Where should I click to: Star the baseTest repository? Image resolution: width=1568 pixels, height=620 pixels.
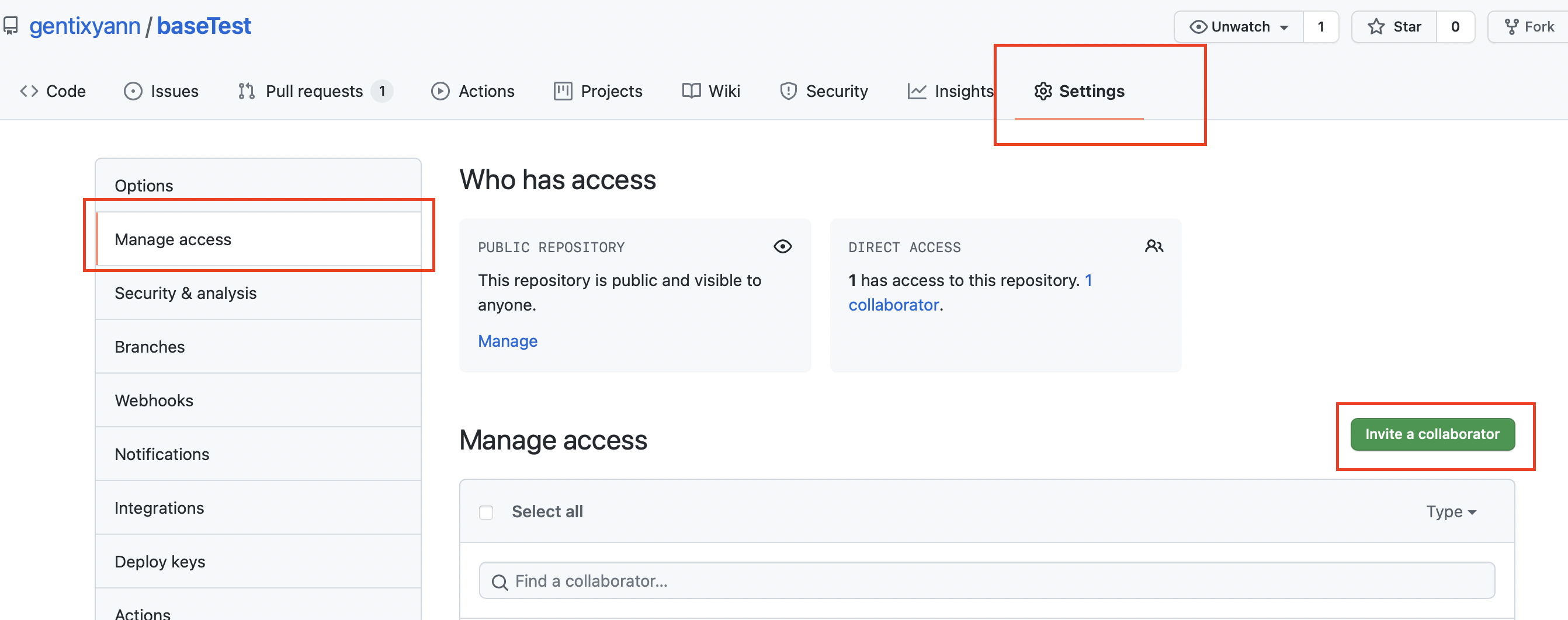(1394, 27)
